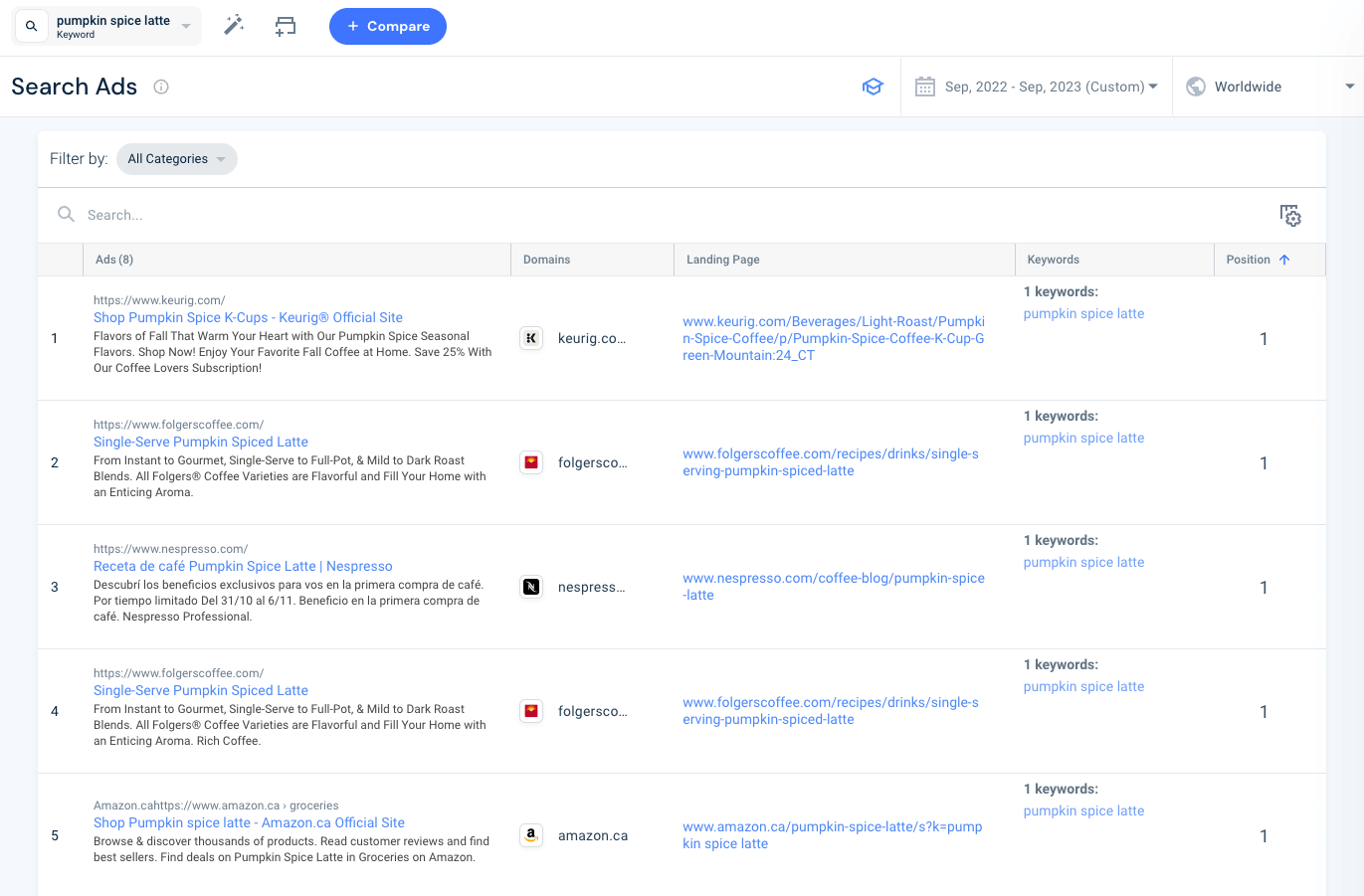Click the Nespresso favicon icon
This screenshot has height=896, width=1364.
click(x=531, y=587)
